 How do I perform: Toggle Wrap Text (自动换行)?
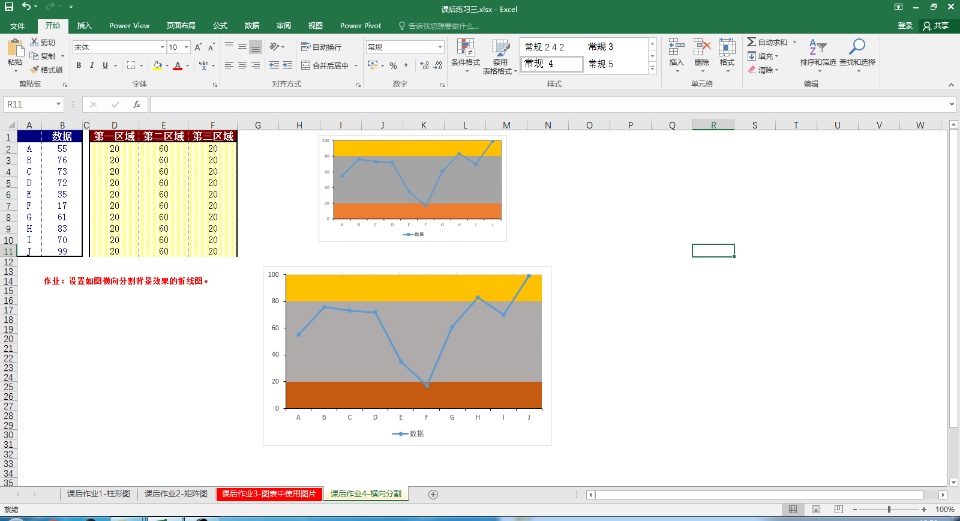pyautogui.click(x=320, y=47)
